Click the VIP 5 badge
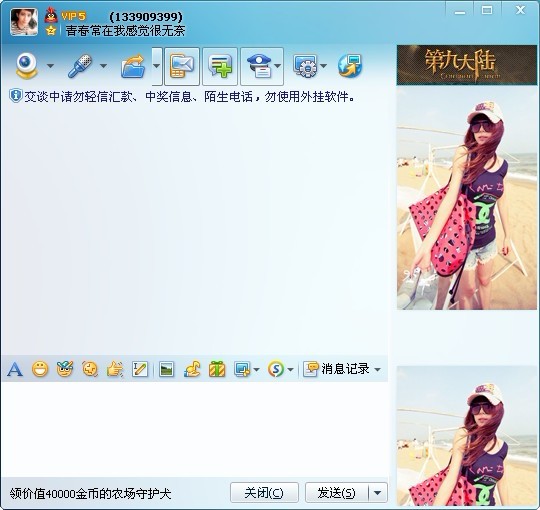Viewport: 540px width, 510px height. point(73,16)
